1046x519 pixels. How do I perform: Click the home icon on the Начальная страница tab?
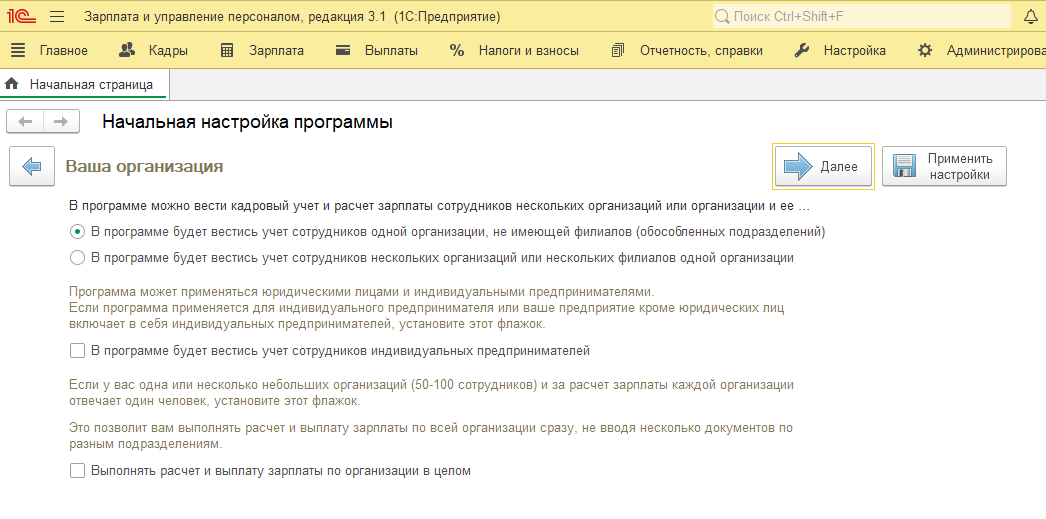point(11,84)
